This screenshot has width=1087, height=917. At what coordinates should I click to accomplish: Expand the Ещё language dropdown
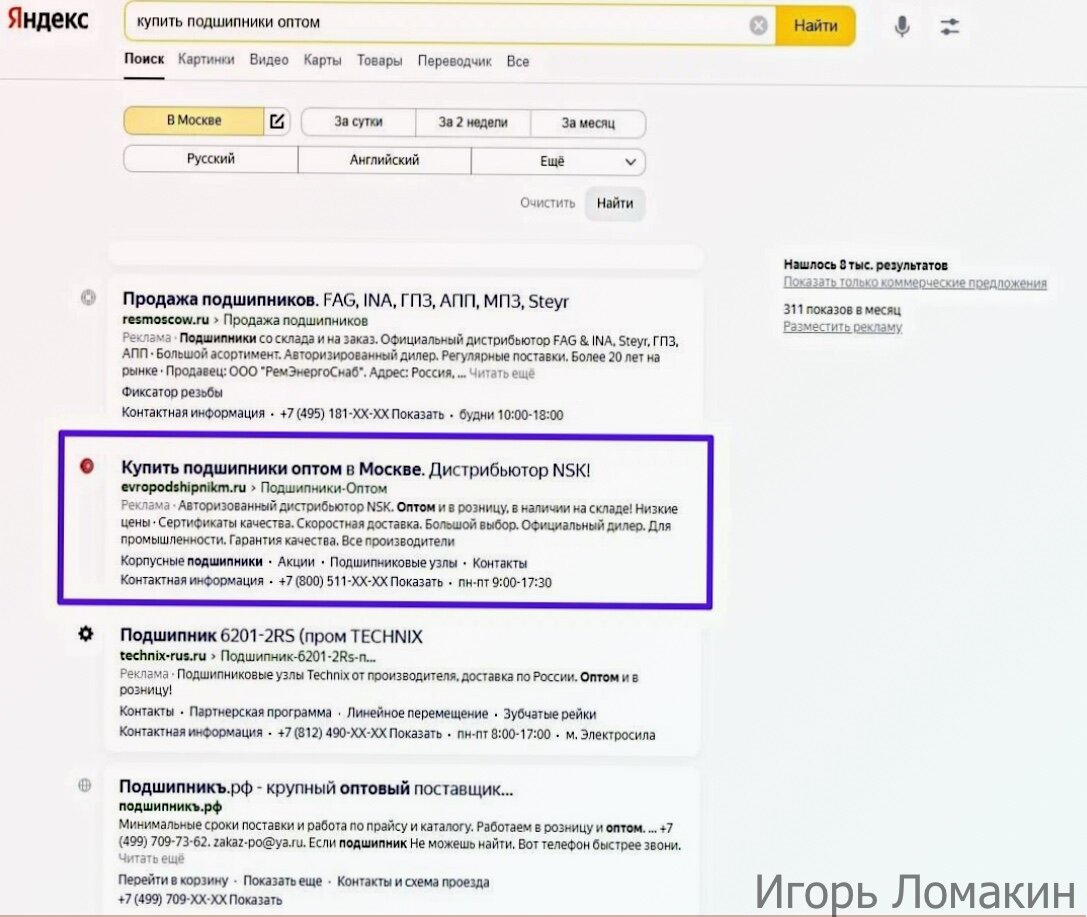click(558, 161)
